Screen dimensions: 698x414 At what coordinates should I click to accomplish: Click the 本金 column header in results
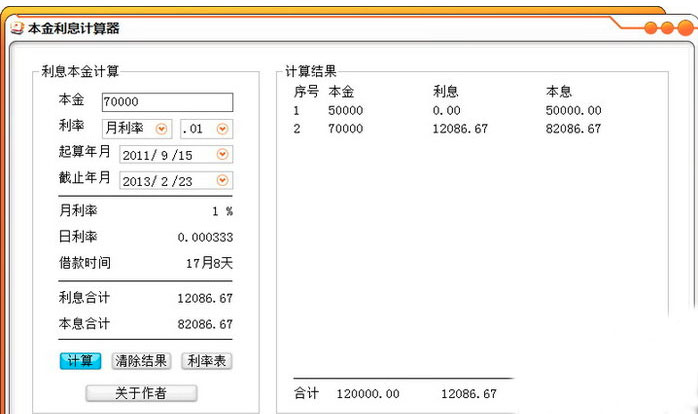[x=341, y=92]
